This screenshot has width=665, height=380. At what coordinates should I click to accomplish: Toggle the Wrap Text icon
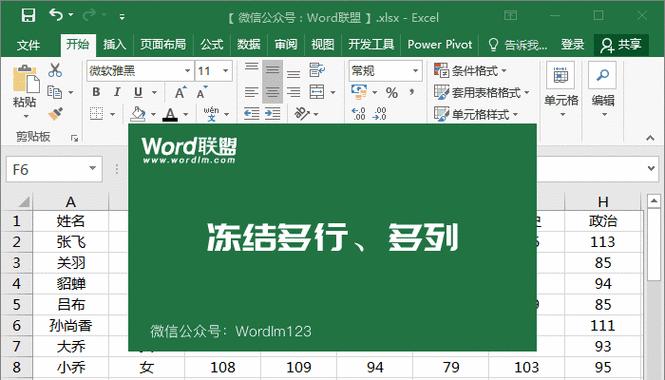coord(317,70)
